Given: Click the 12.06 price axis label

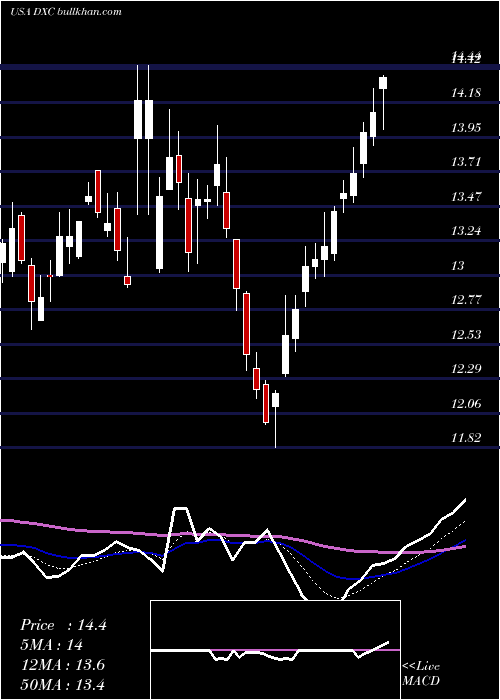Looking at the screenshot, I should tap(466, 404).
